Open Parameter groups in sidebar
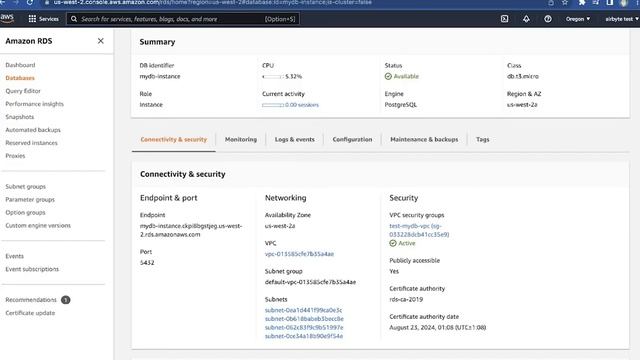The width and height of the screenshot is (640, 360). [x=30, y=200]
